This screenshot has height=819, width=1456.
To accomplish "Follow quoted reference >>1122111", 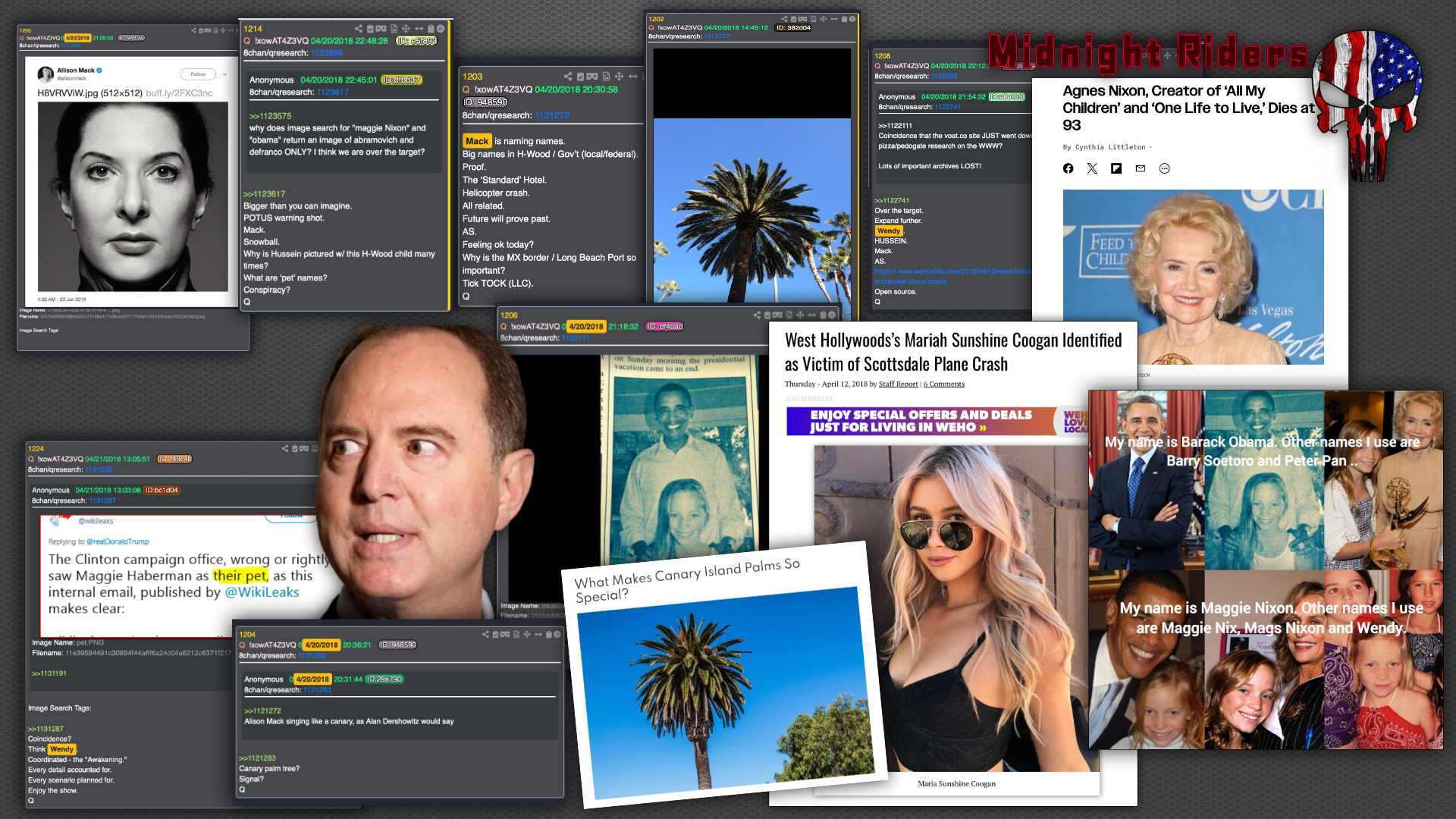I will [895, 126].
